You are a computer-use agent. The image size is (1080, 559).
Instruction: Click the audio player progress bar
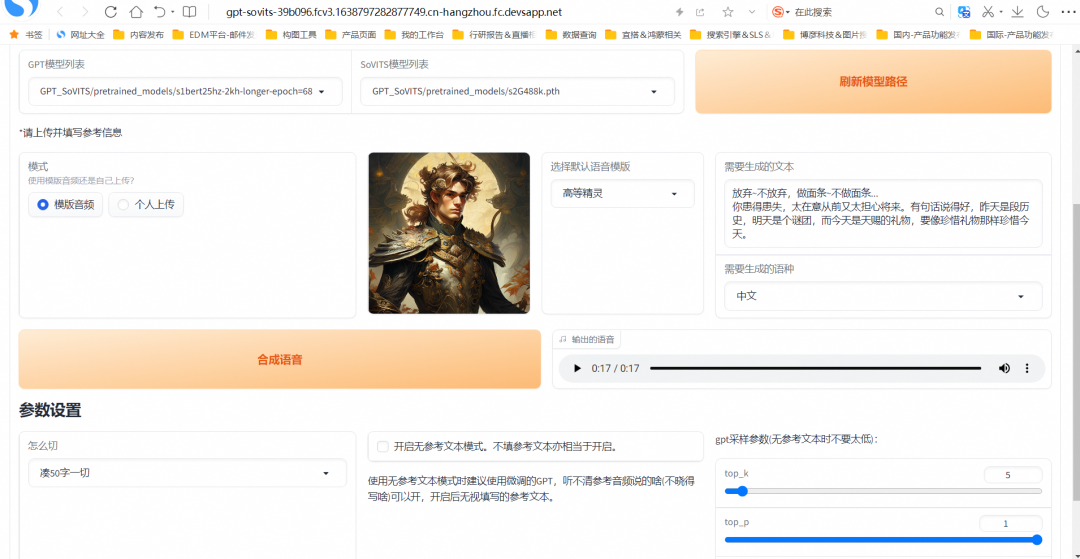[x=816, y=368]
